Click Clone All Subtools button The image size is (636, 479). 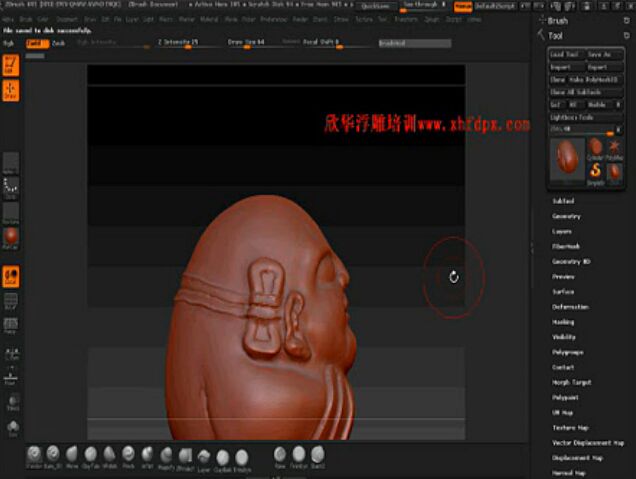click(x=586, y=92)
